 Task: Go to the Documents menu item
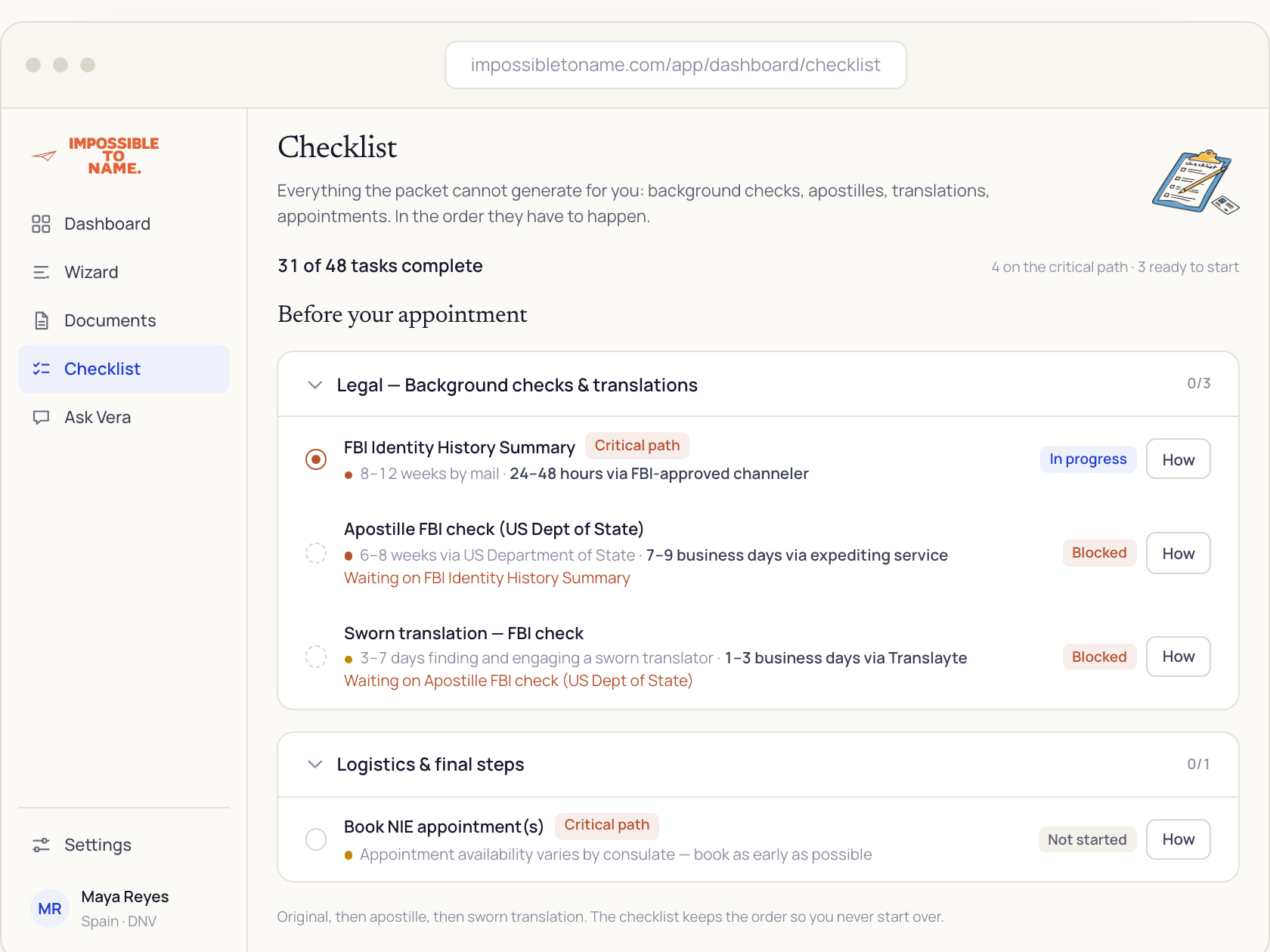click(x=124, y=320)
